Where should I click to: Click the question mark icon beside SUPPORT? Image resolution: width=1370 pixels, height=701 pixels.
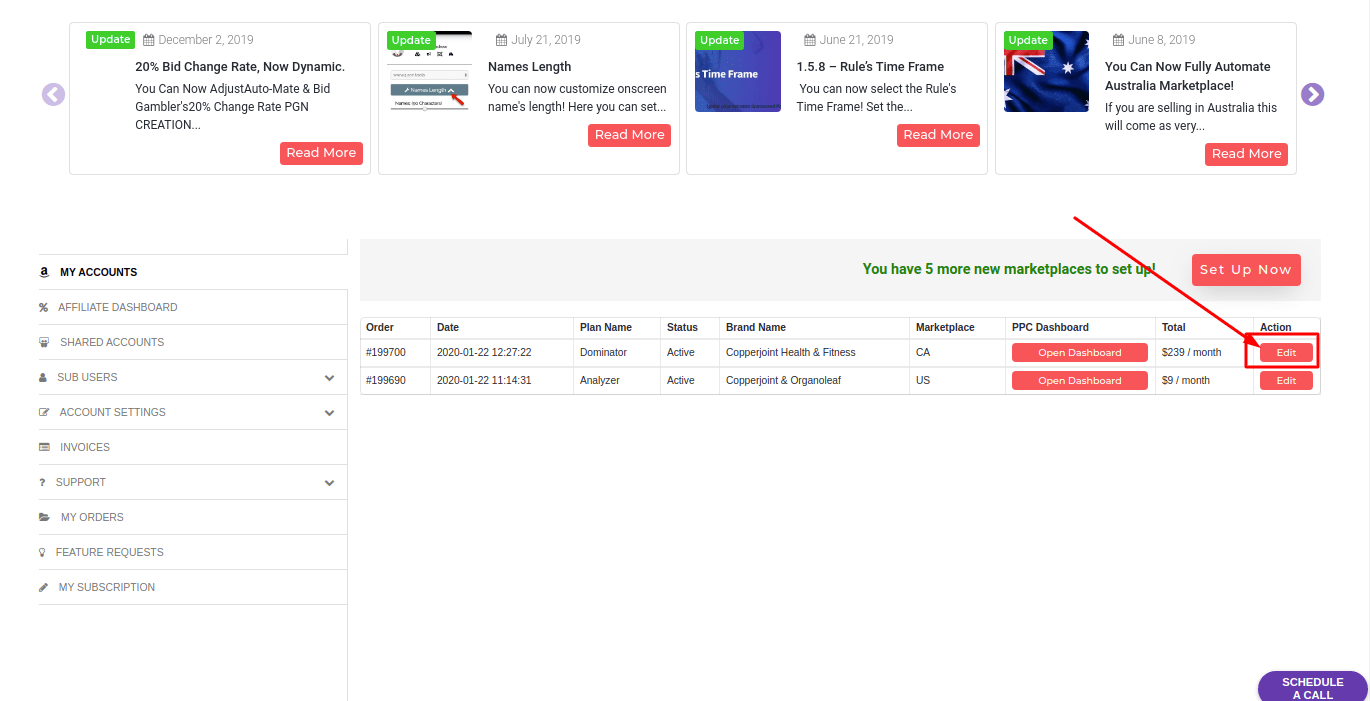pyautogui.click(x=44, y=482)
